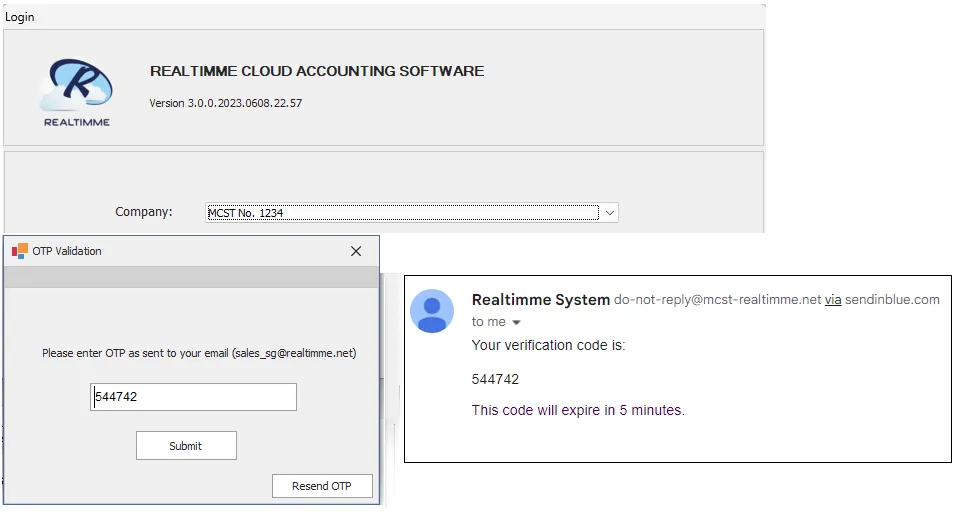Viewport: 958px width, 517px height.
Task: Click the Realtimme logo icon
Action: click(77, 92)
